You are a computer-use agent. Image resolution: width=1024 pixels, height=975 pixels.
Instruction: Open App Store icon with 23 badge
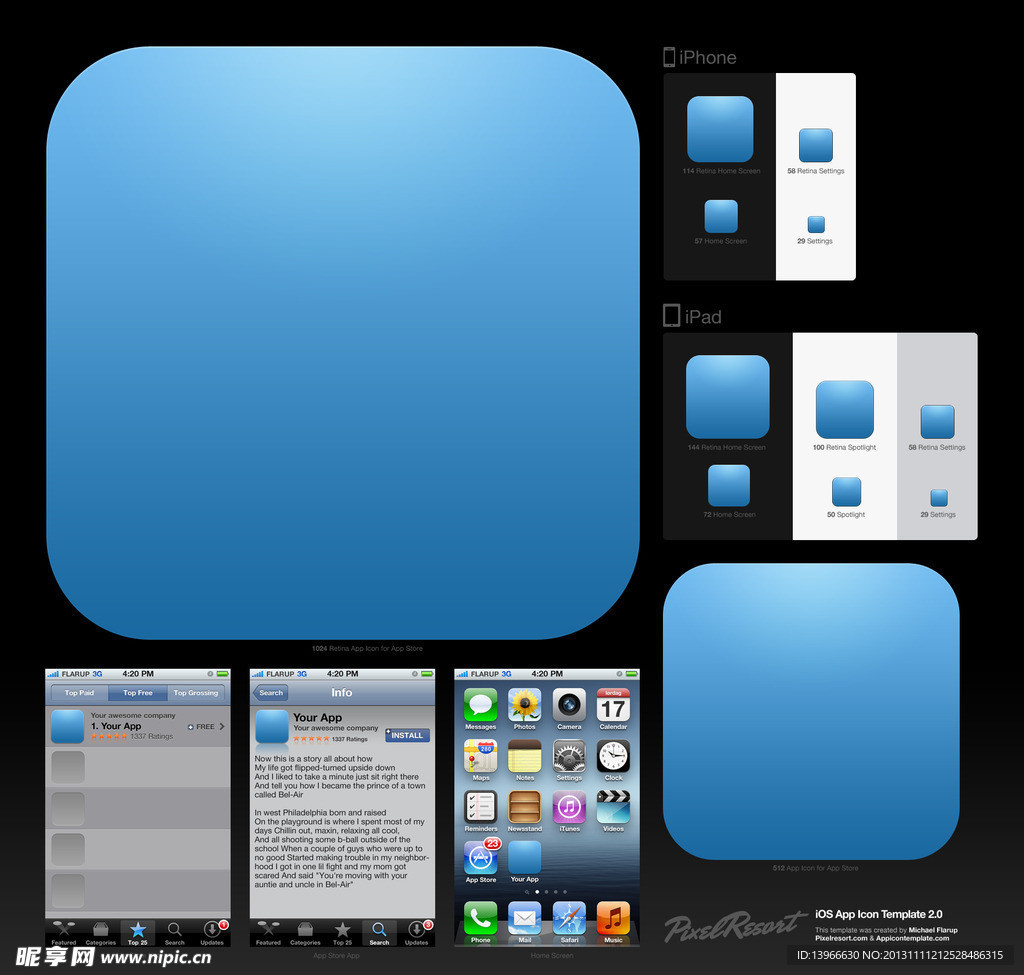click(480, 858)
